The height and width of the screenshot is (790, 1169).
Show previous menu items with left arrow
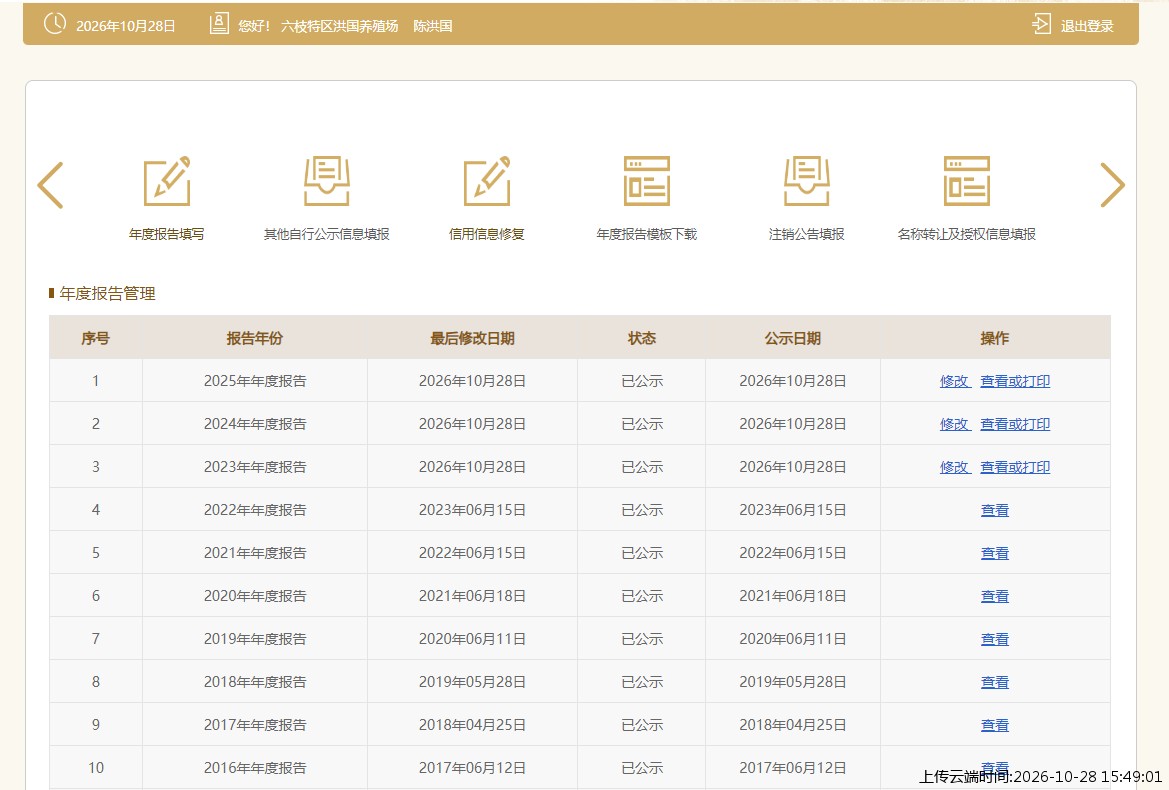50,185
